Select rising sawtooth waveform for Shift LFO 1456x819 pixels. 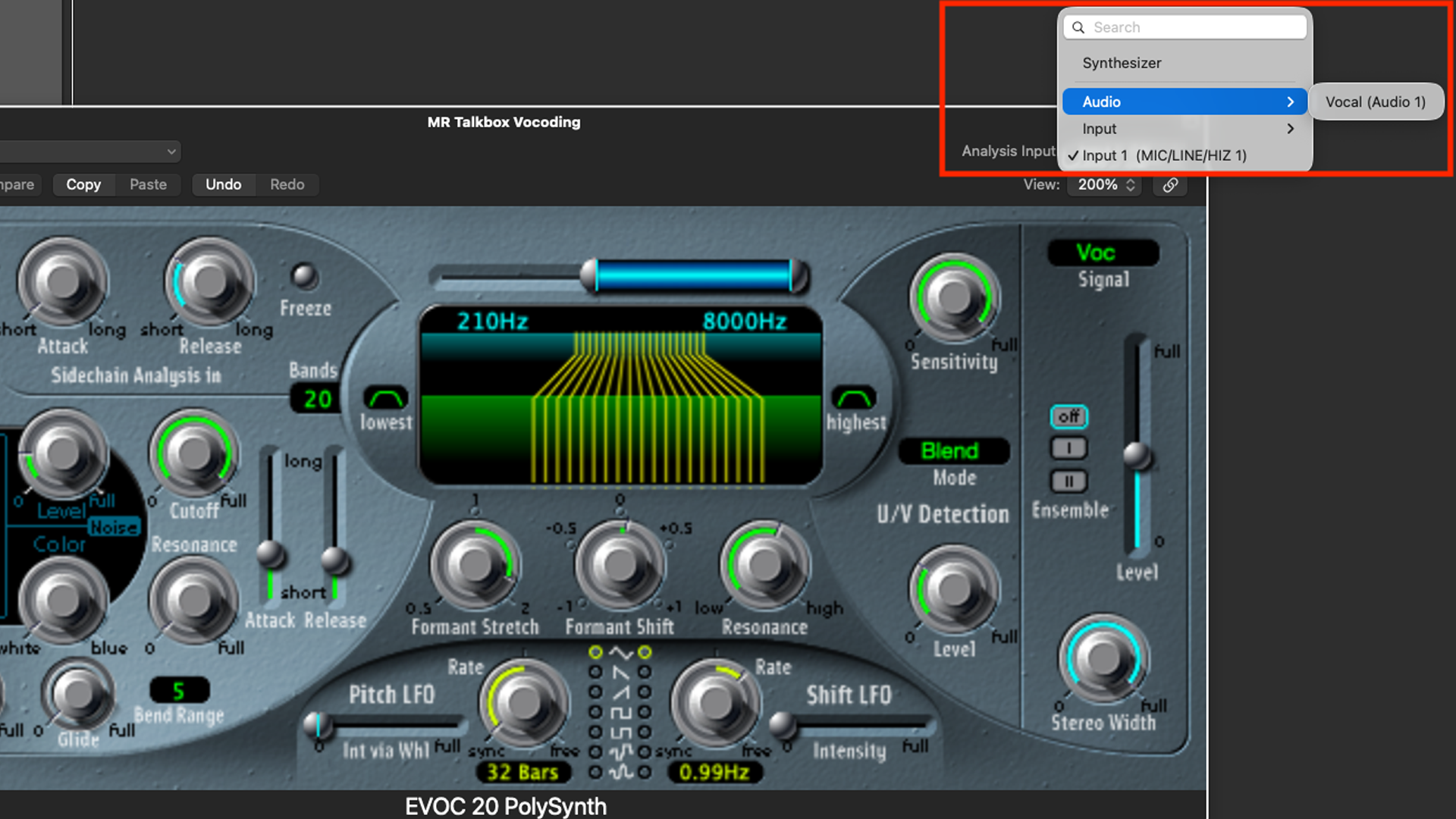point(645,692)
